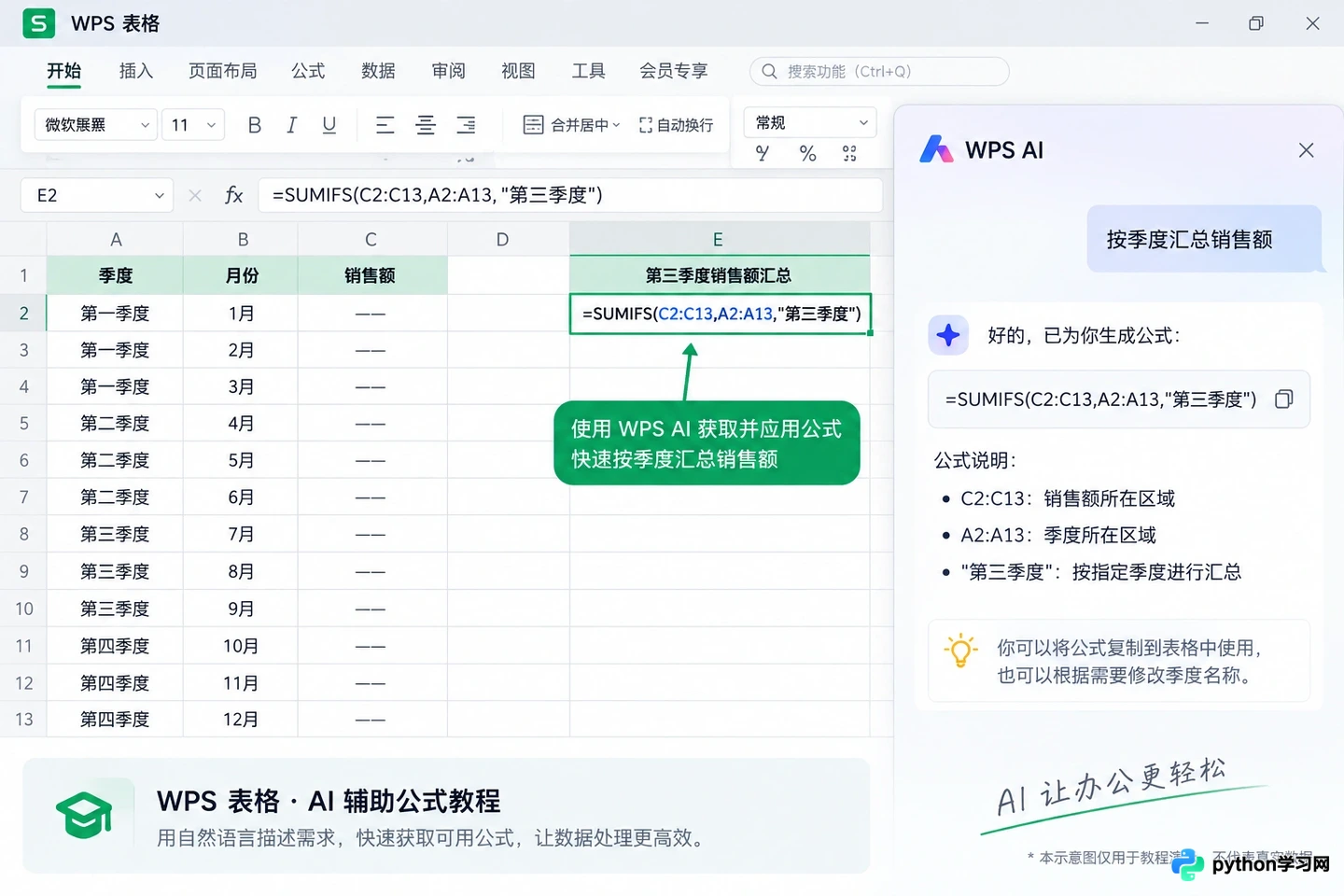This screenshot has width=1344, height=896.
Task: Click the 第三季度销售额汇总 header cell
Action: click(719, 275)
